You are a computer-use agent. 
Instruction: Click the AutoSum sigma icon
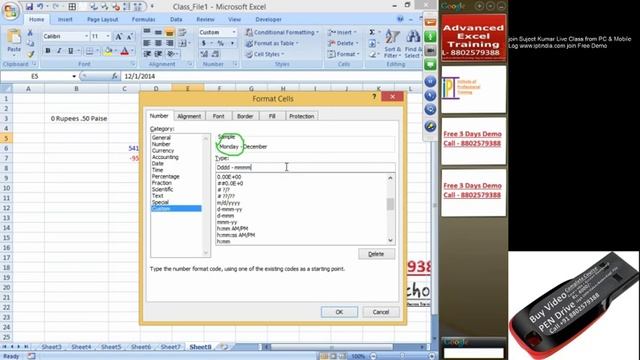point(372,32)
